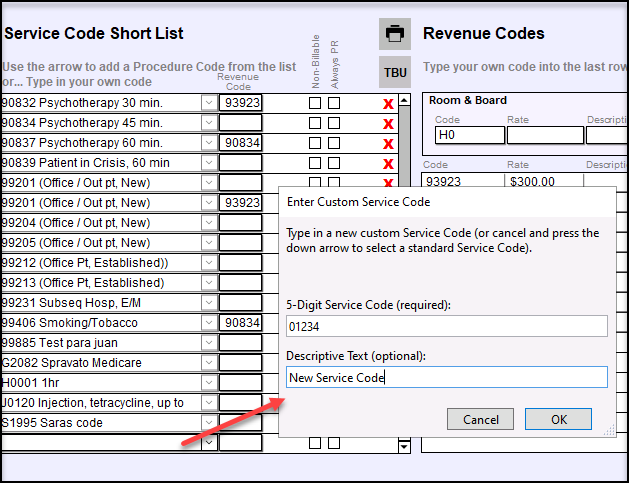Click red X for 90837 Psychotherapy 60 min
The width and height of the screenshot is (629, 483).
tap(388, 144)
